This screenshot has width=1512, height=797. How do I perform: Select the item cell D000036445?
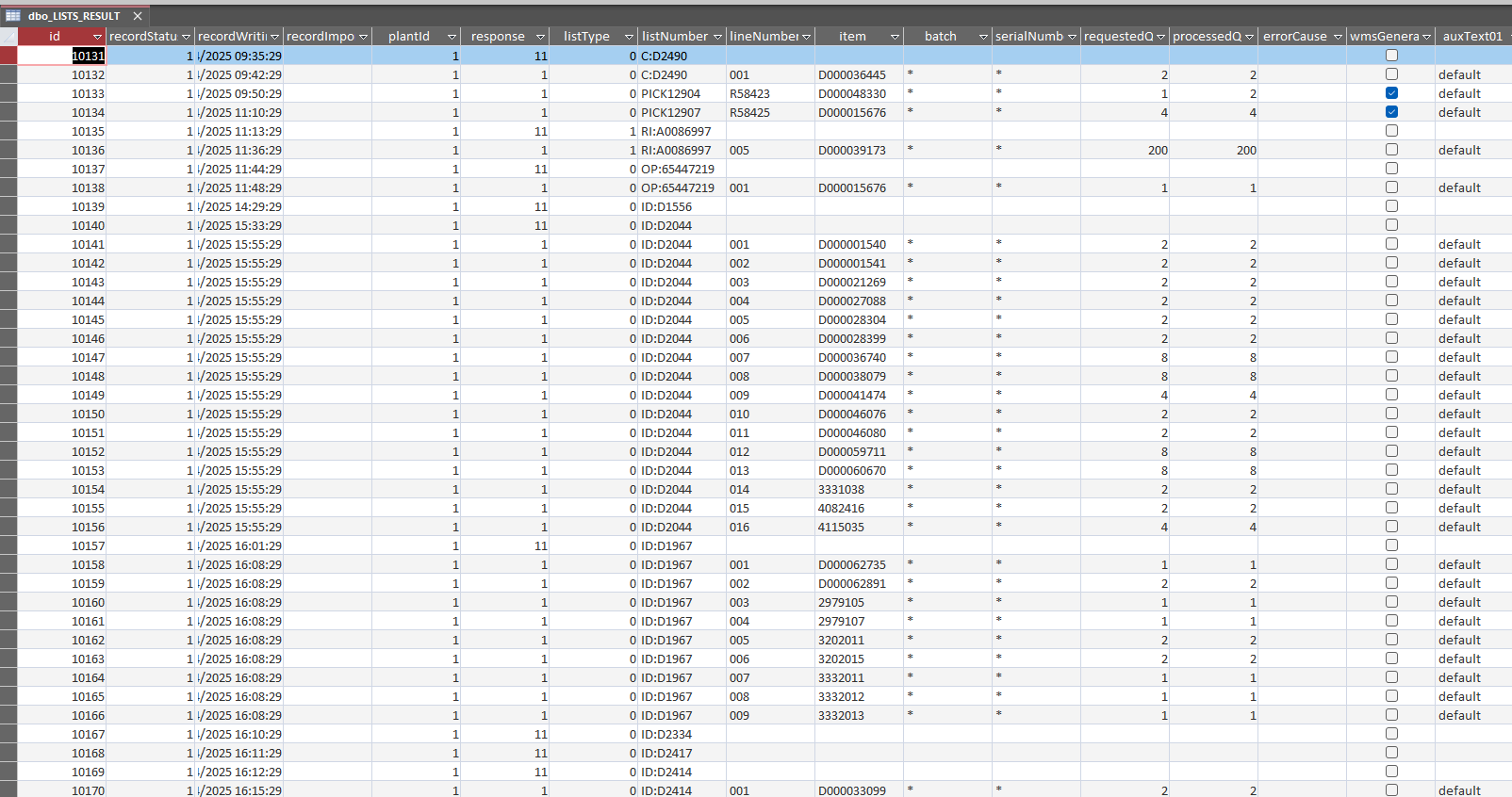point(852,74)
